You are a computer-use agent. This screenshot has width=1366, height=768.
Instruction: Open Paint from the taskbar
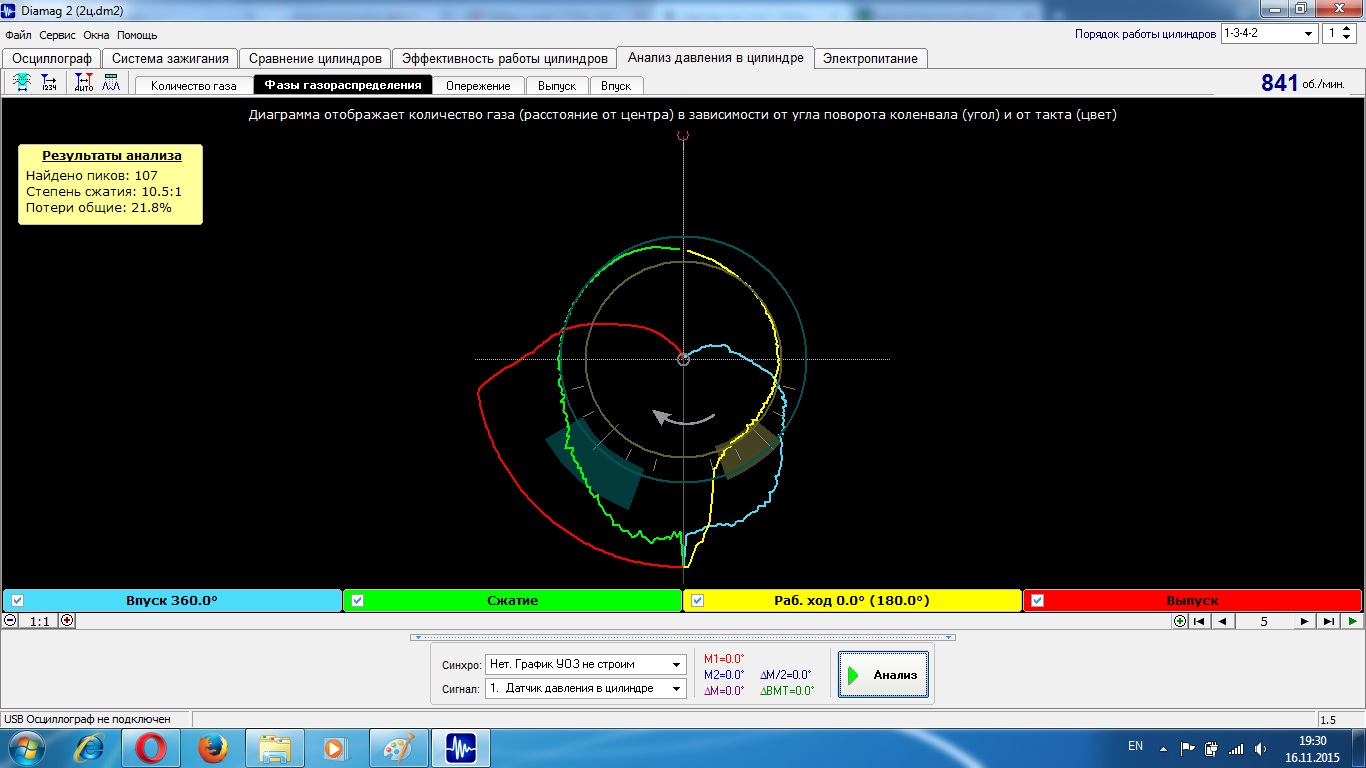[x=398, y=748]
